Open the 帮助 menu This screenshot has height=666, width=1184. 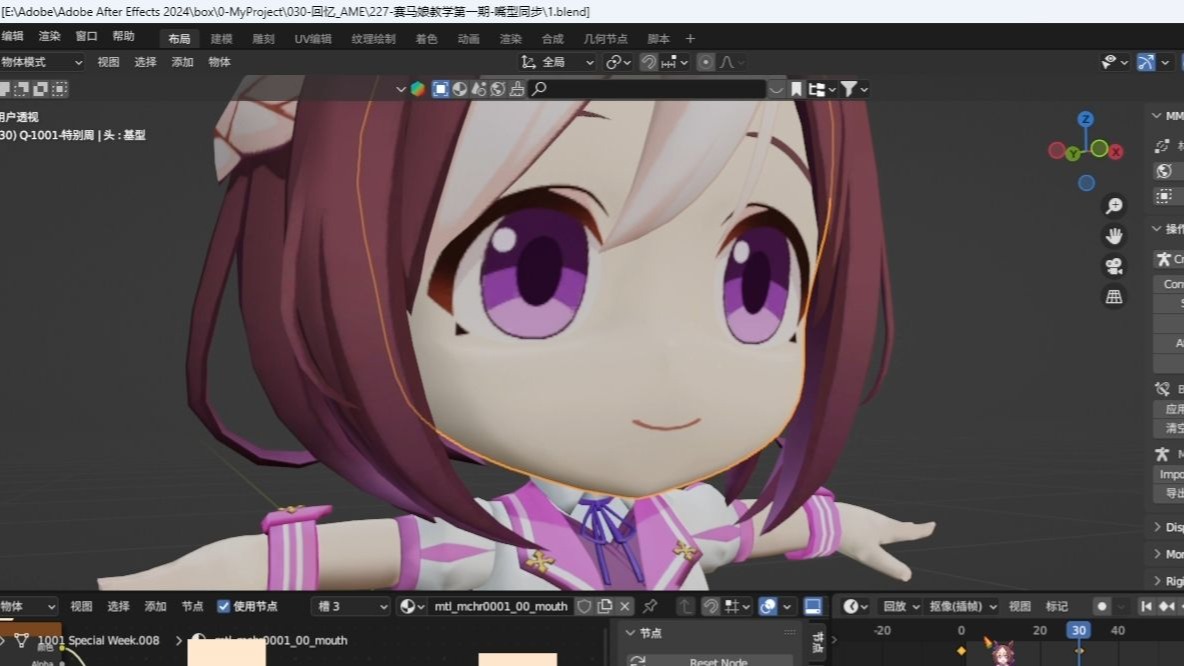point(123,36)
